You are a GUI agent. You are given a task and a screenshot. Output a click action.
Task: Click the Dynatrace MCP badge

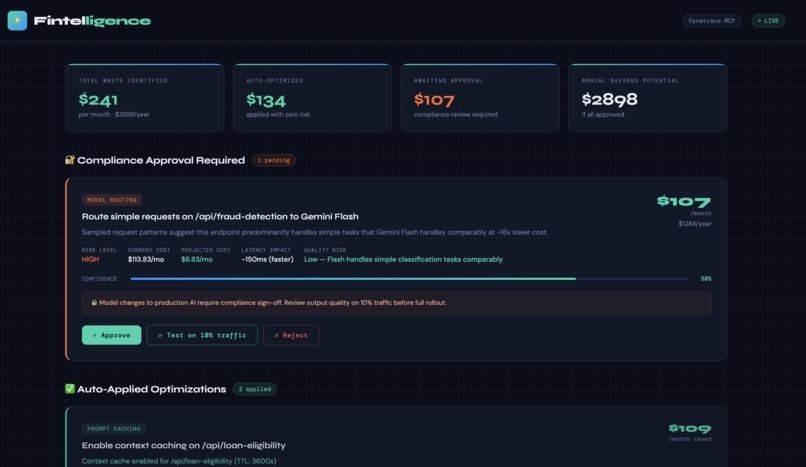tap(711, 21)
